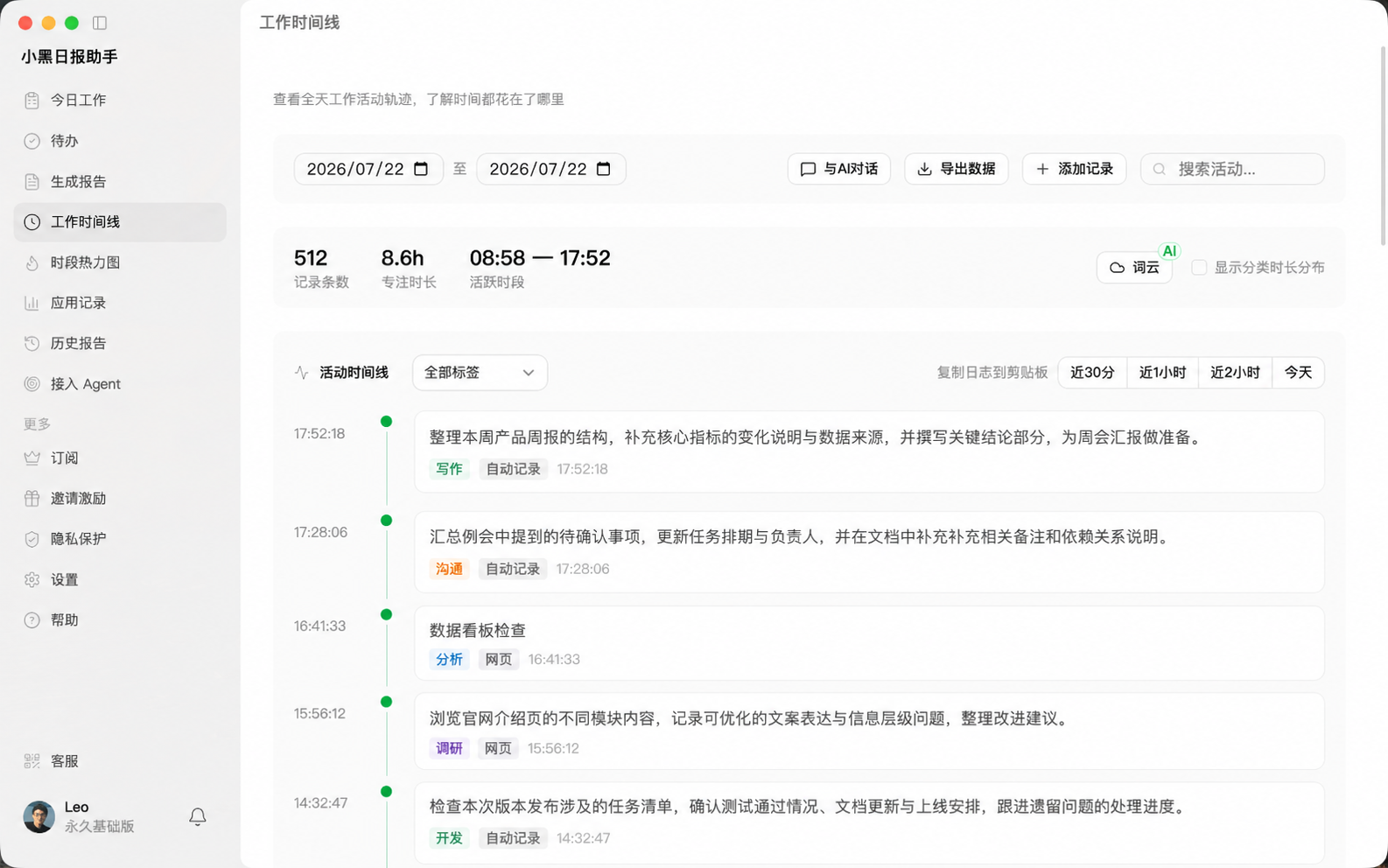Click 网页 label in 16:41:33 record

(x=499, y=660)
